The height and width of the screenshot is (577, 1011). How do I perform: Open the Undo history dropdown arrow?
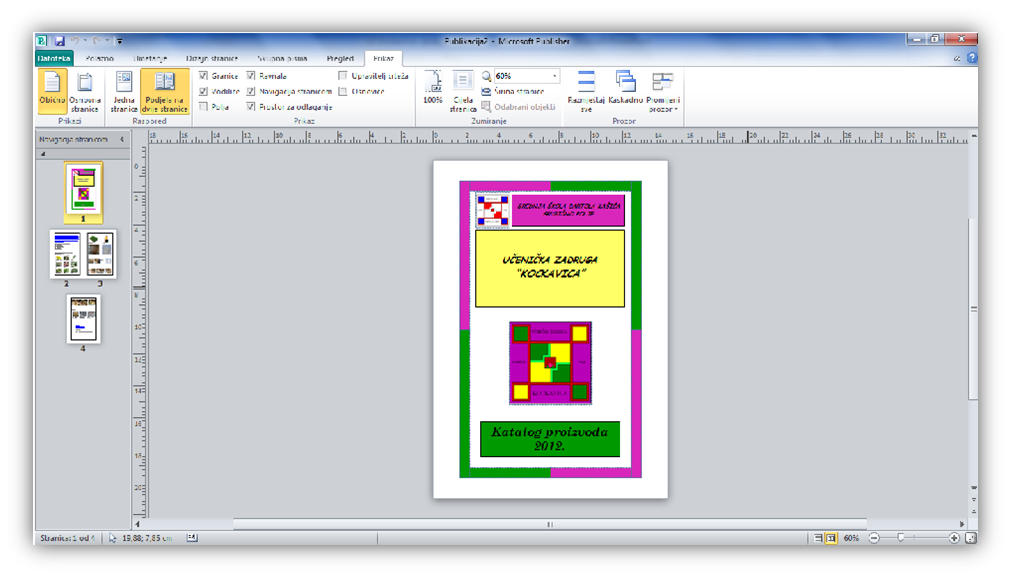85,41
